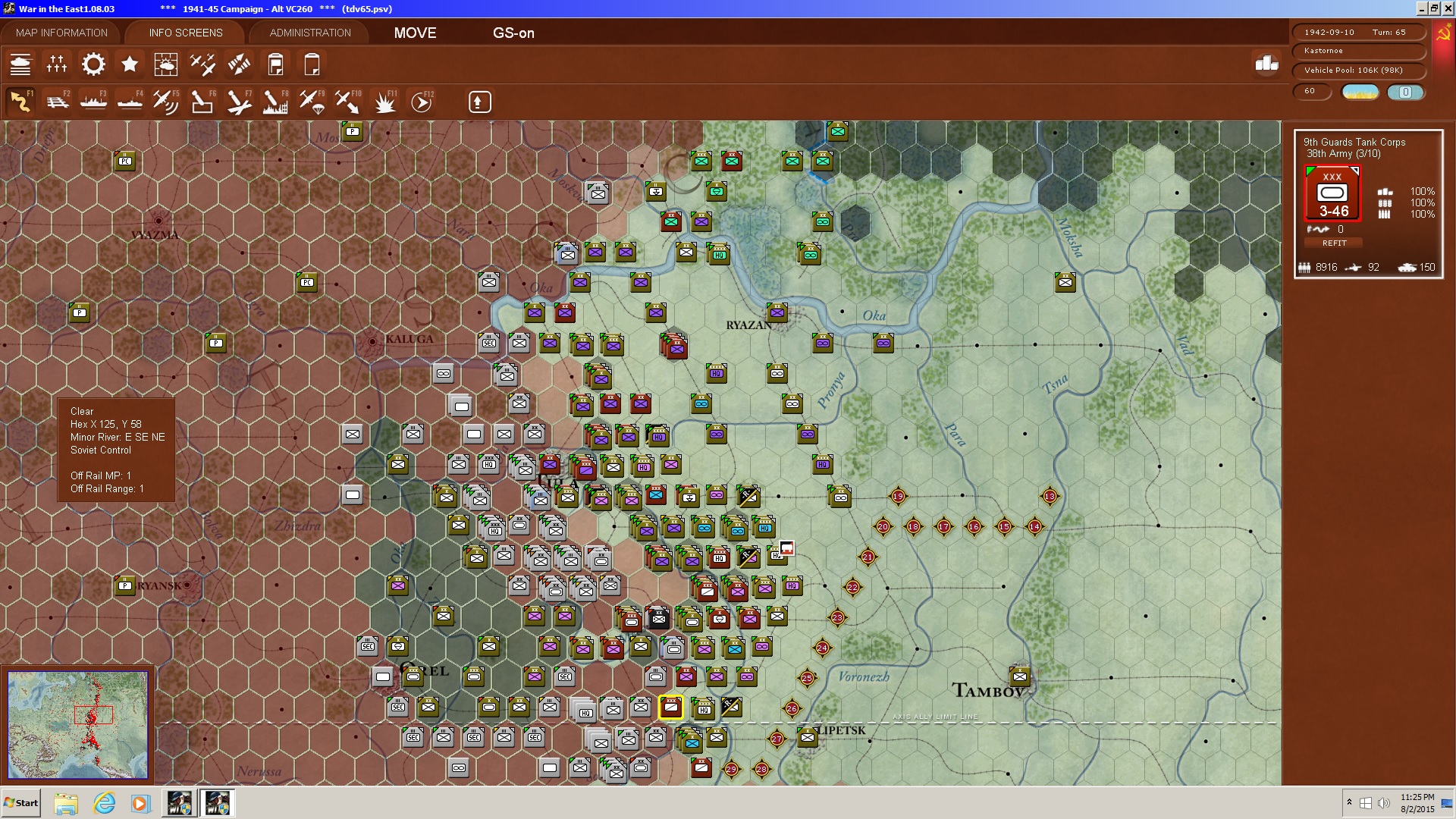
Task: Click the clipboard with flag icon
Action: (275, 64)
